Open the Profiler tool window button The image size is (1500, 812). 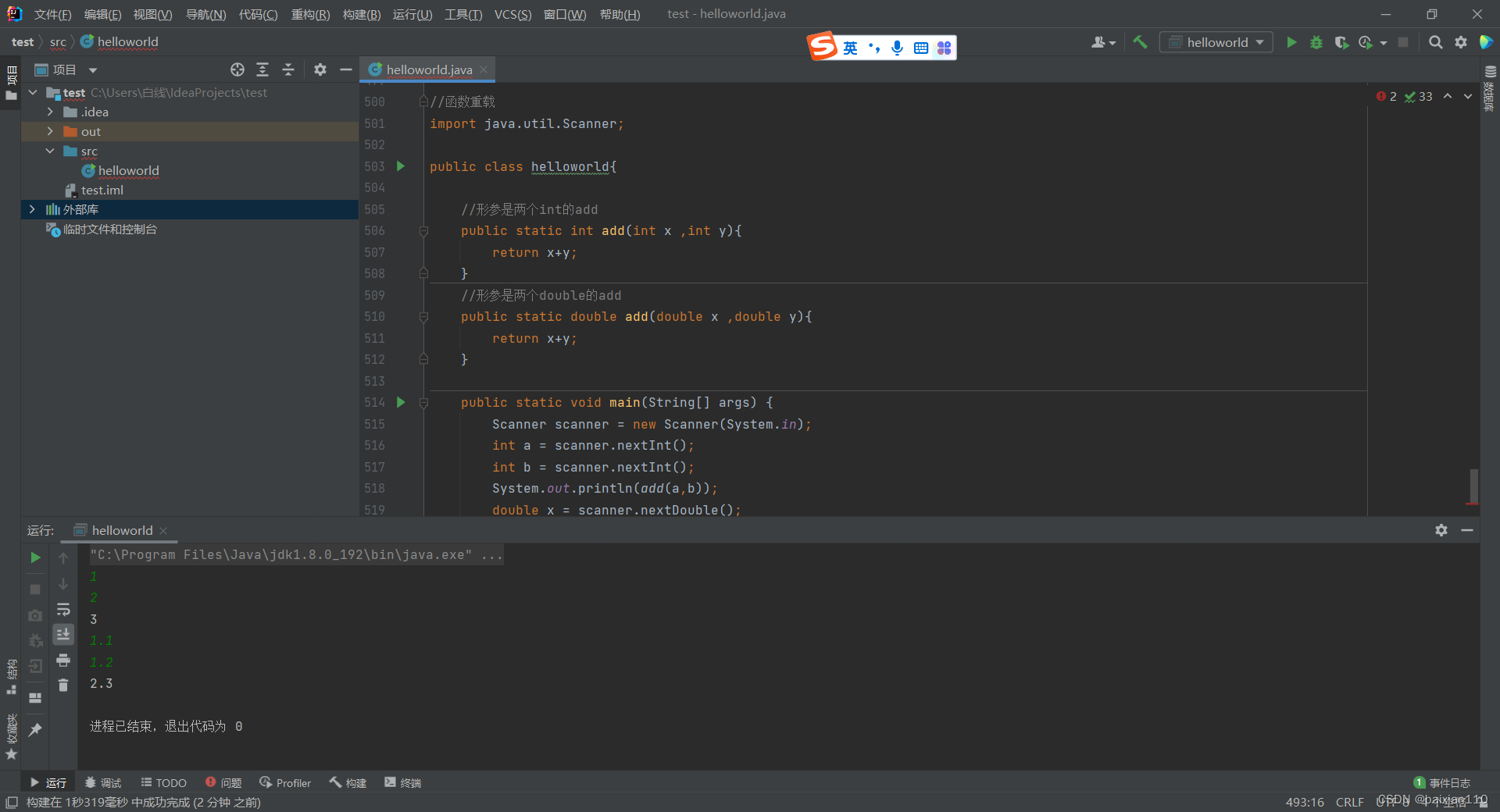285,782
